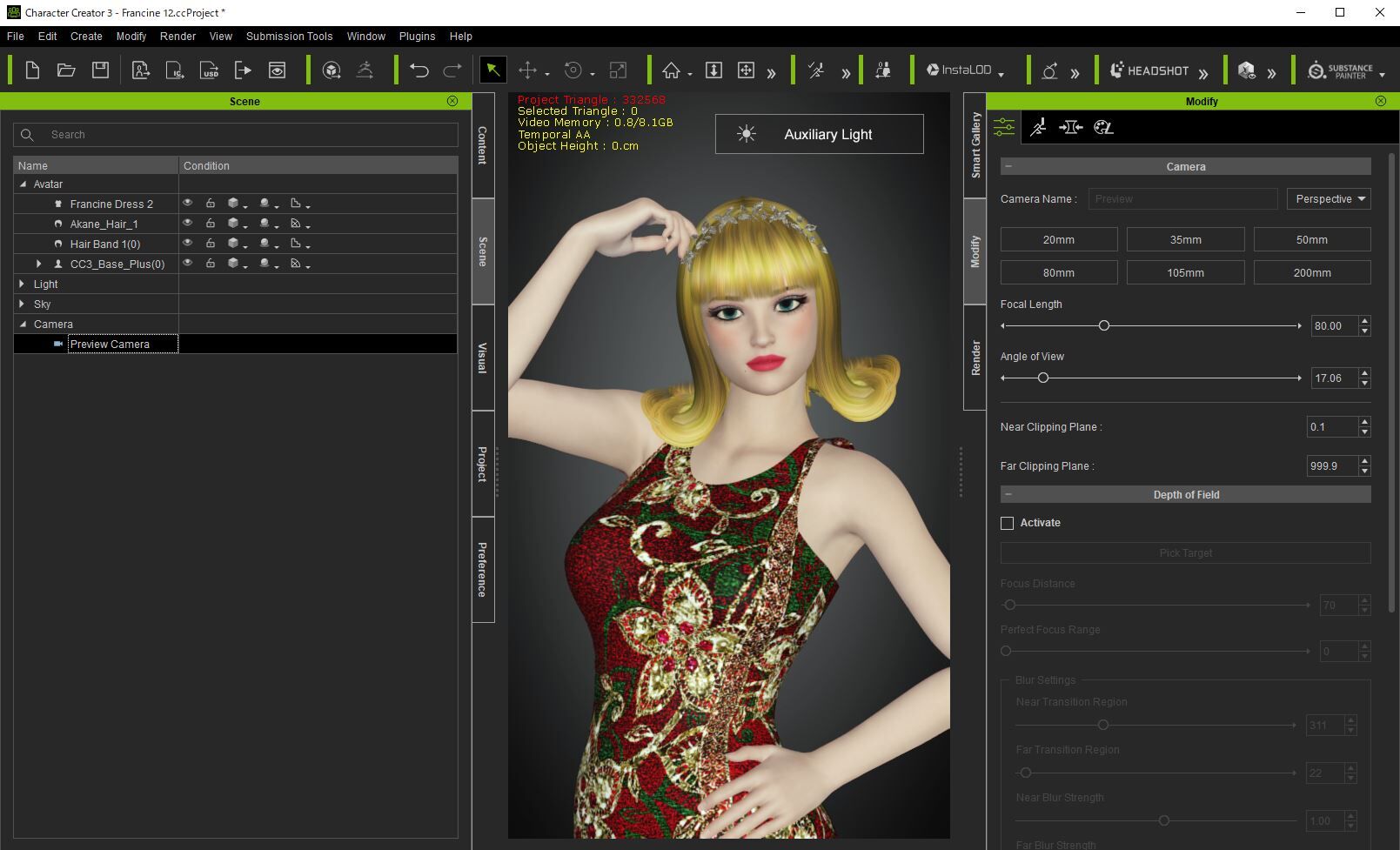
Task: Click the Undo arrow icon
Action: (419, 70)
